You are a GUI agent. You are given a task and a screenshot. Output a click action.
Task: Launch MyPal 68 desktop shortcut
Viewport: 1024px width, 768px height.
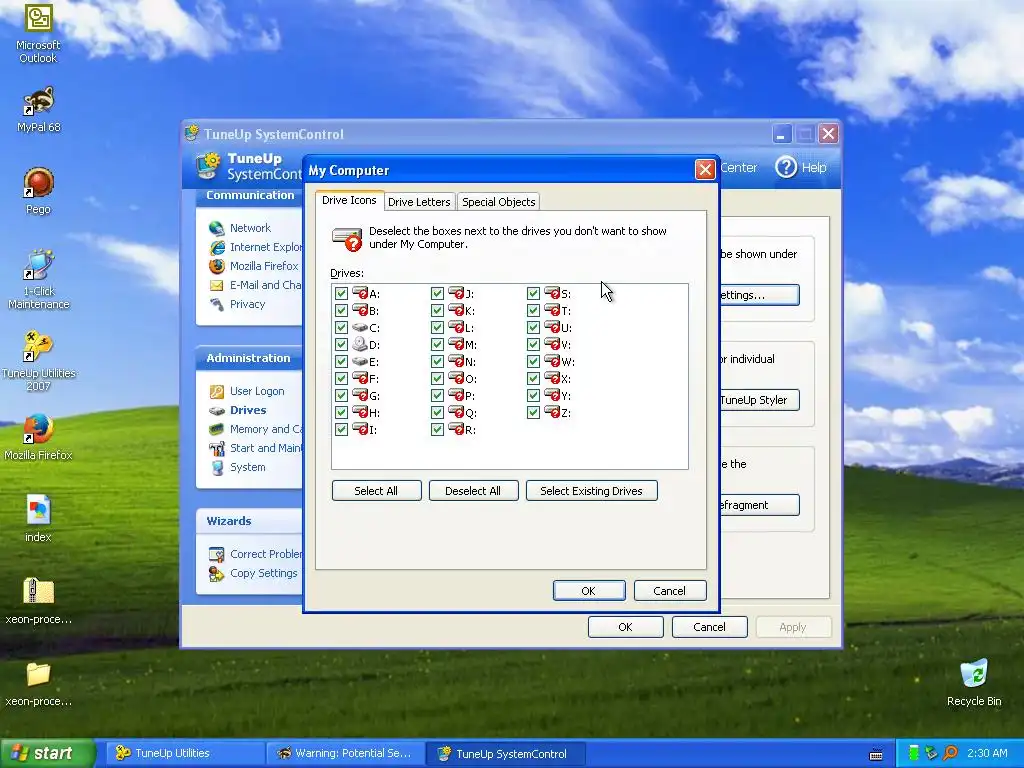pyautogui.click(x=38, y=110)
